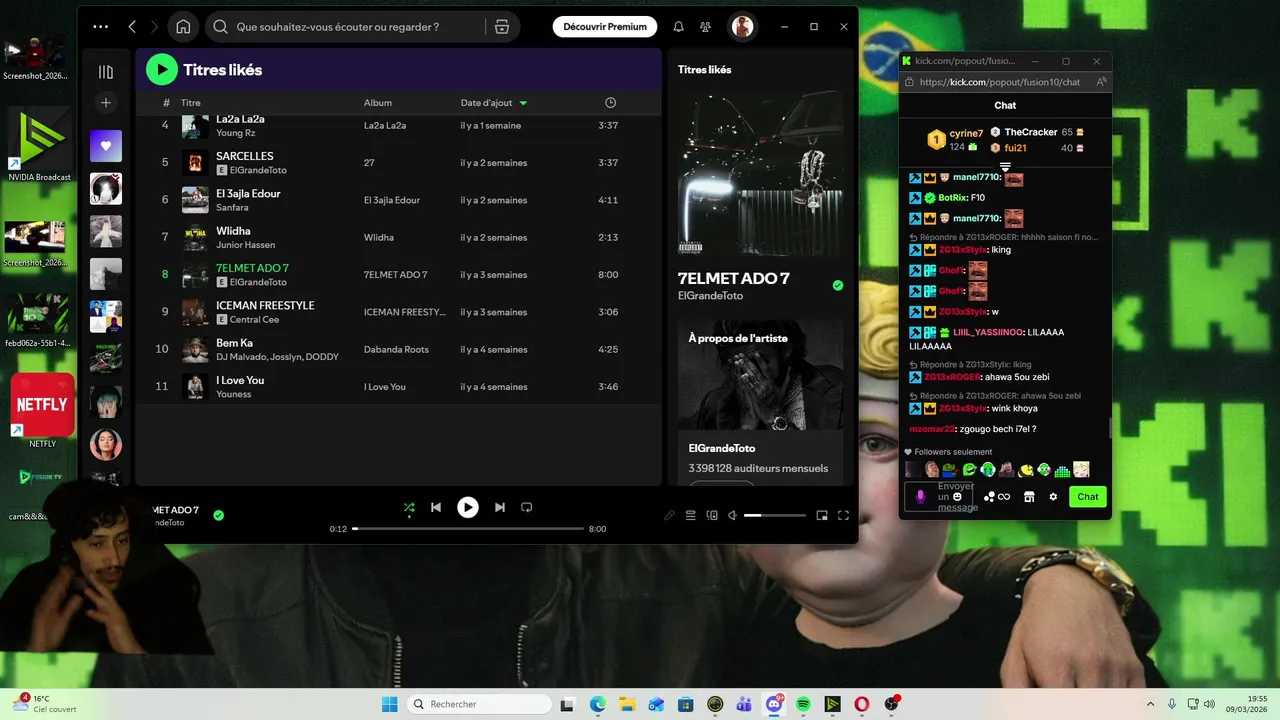Select track El 3ajla Edour
This screenshot has height=720, width=1280.
[x=398, y=200]
